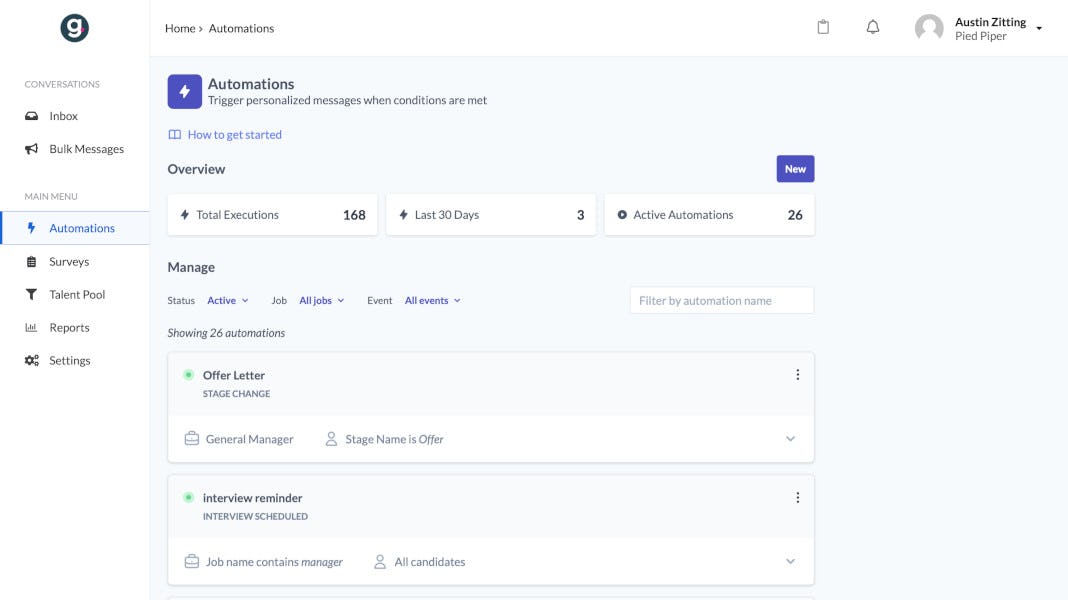Screen dimensions: 1068x600
Task: Go to Inbox in the sidebar
Action: pos(63,116)
